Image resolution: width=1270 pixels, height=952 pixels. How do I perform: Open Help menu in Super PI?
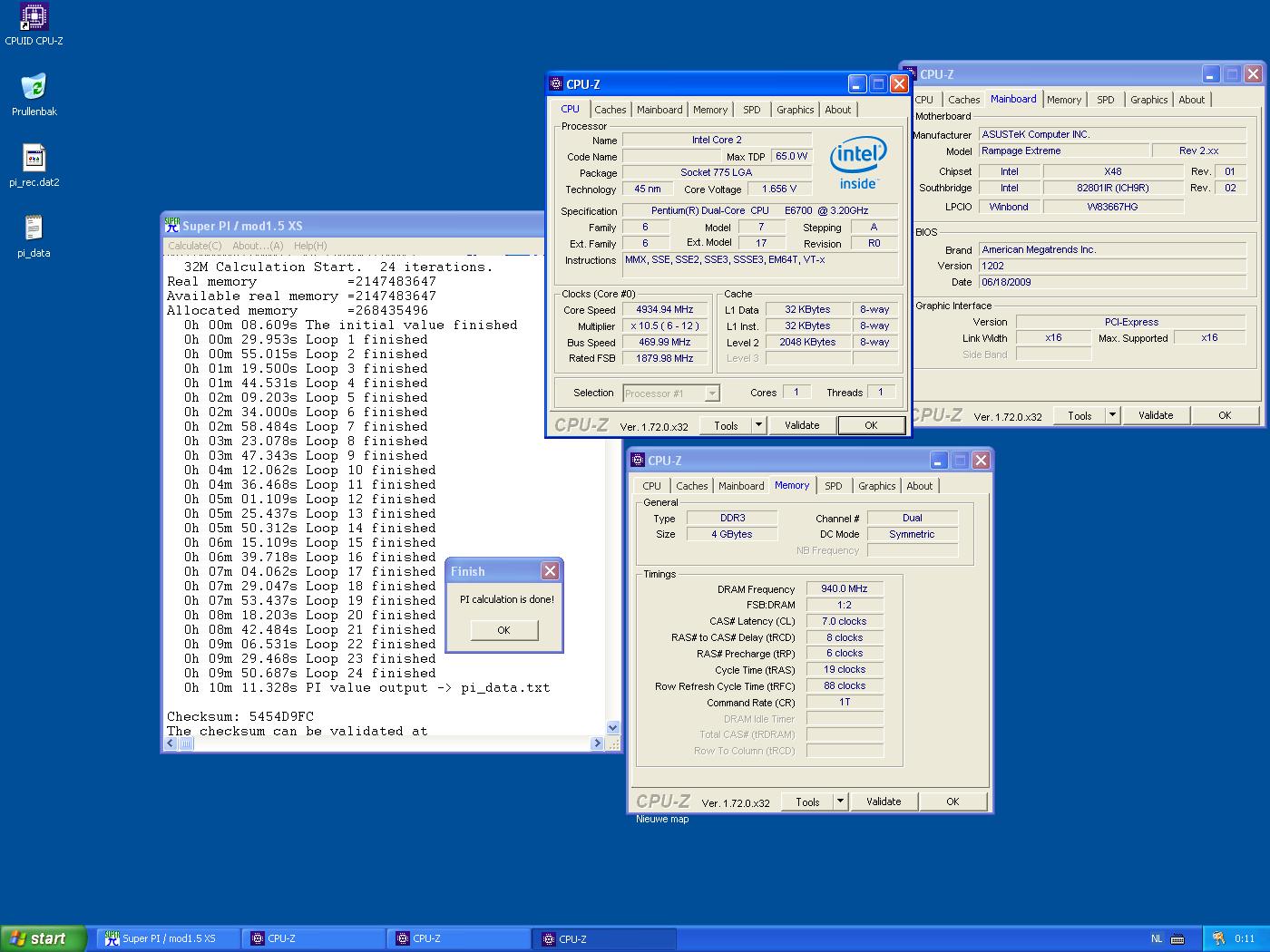coord(310,246)
